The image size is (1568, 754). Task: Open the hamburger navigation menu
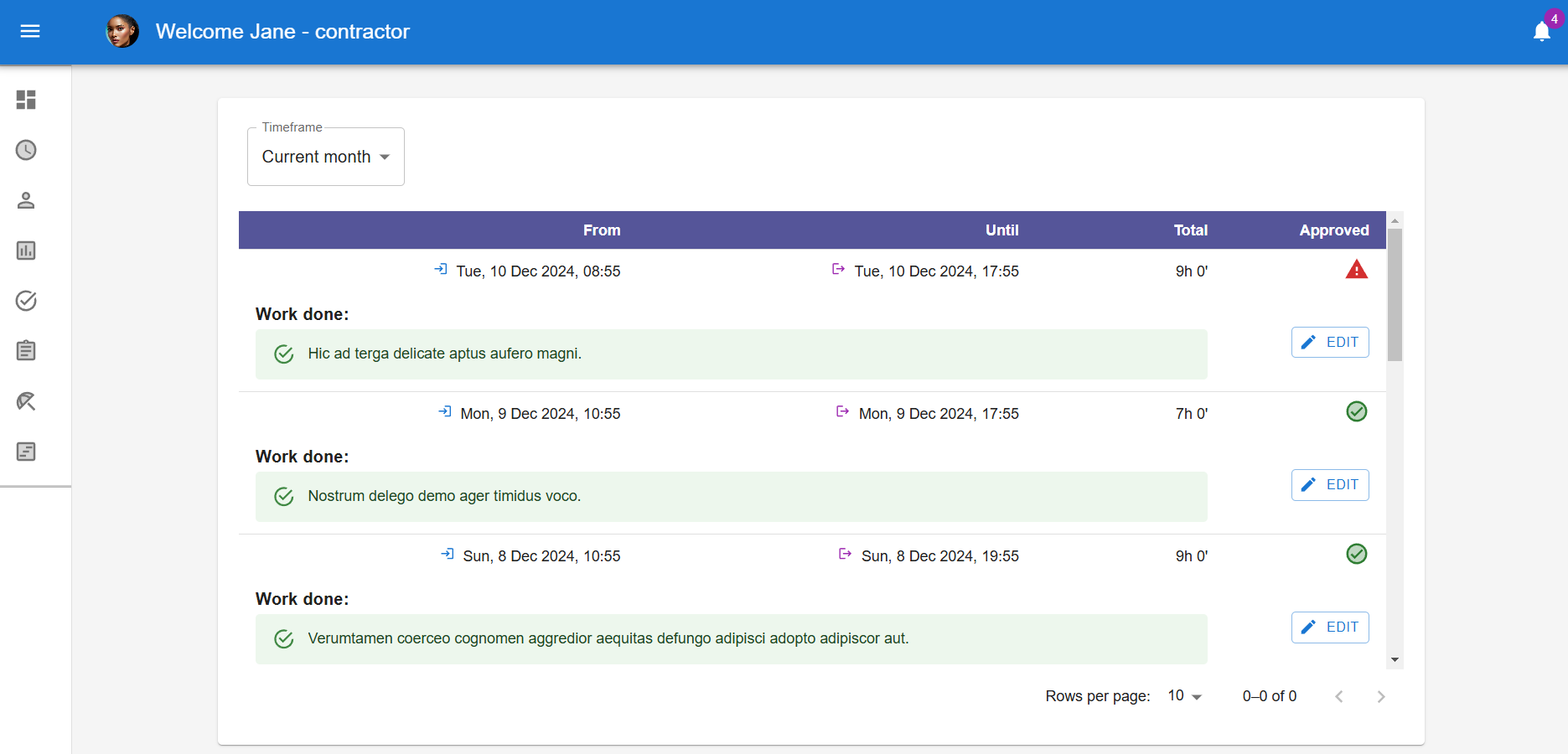(30, 31)
